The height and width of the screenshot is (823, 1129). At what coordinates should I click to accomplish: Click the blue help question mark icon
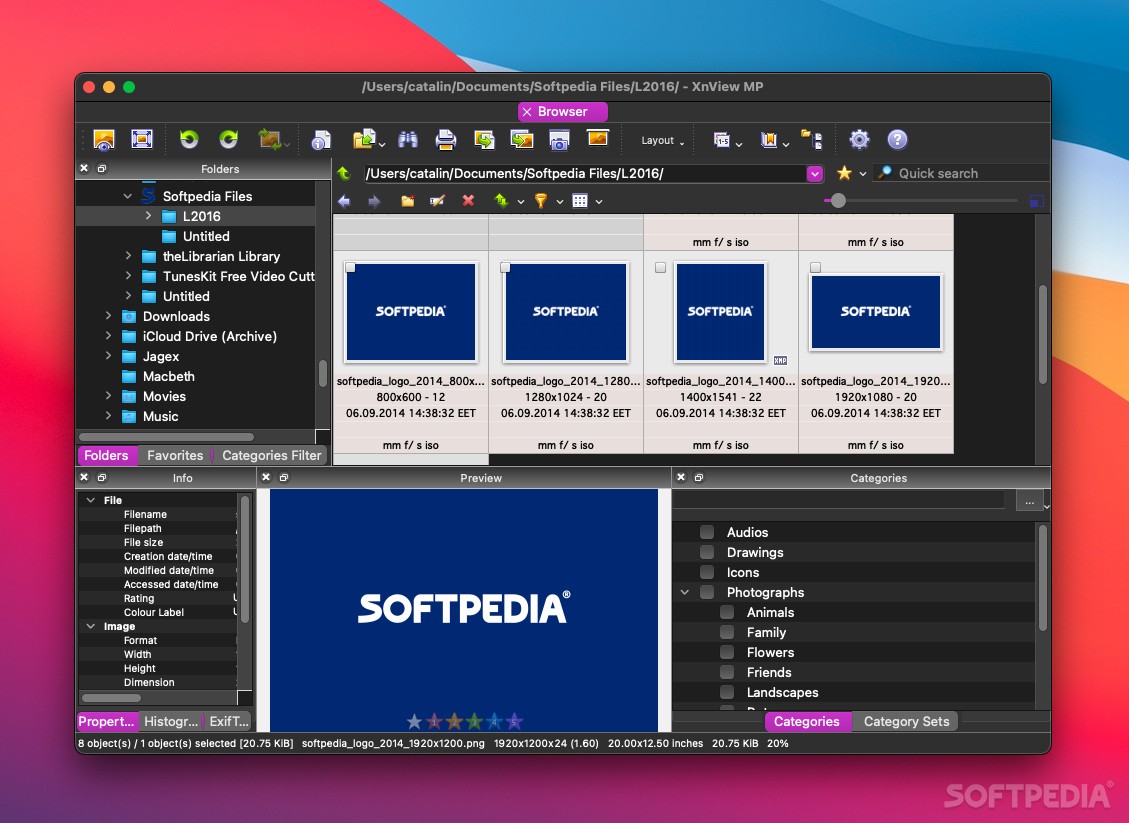pos(897,140)
